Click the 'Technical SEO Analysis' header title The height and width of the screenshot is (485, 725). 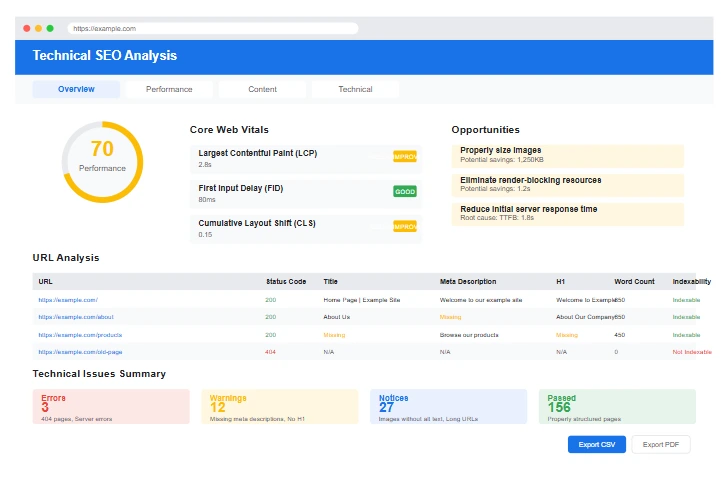coord(104,55)
